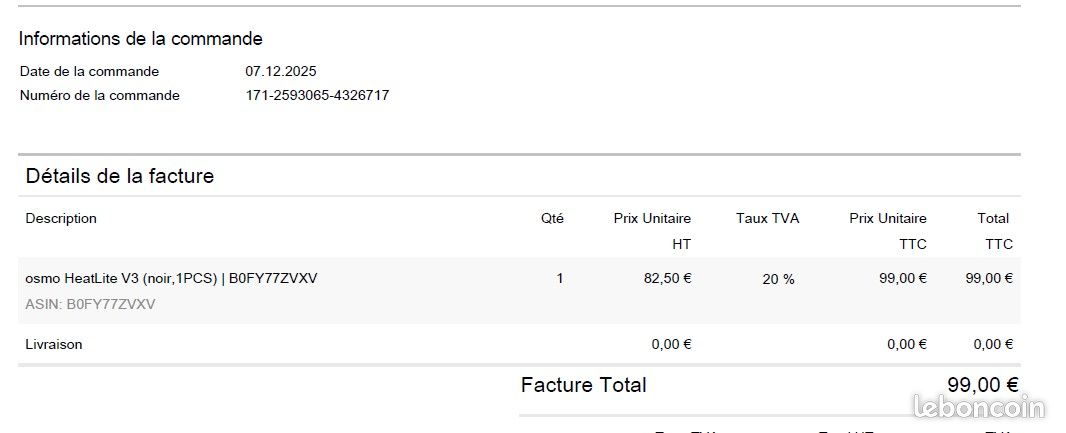Click the Prix Unitaire HT column header
Screen dimensions: 1066x433
point(652,231)
